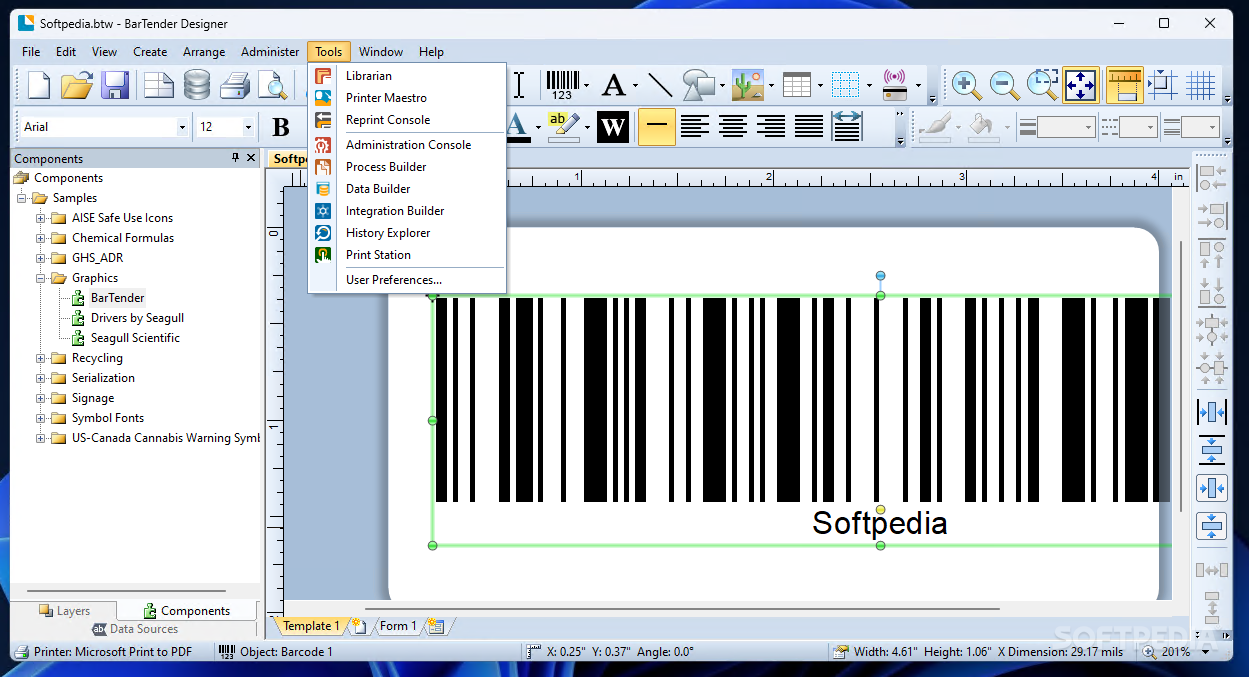Select the Table tool icon
Image resolution: width=1249 pixels, height=677 pixels.
coord(797,85)
